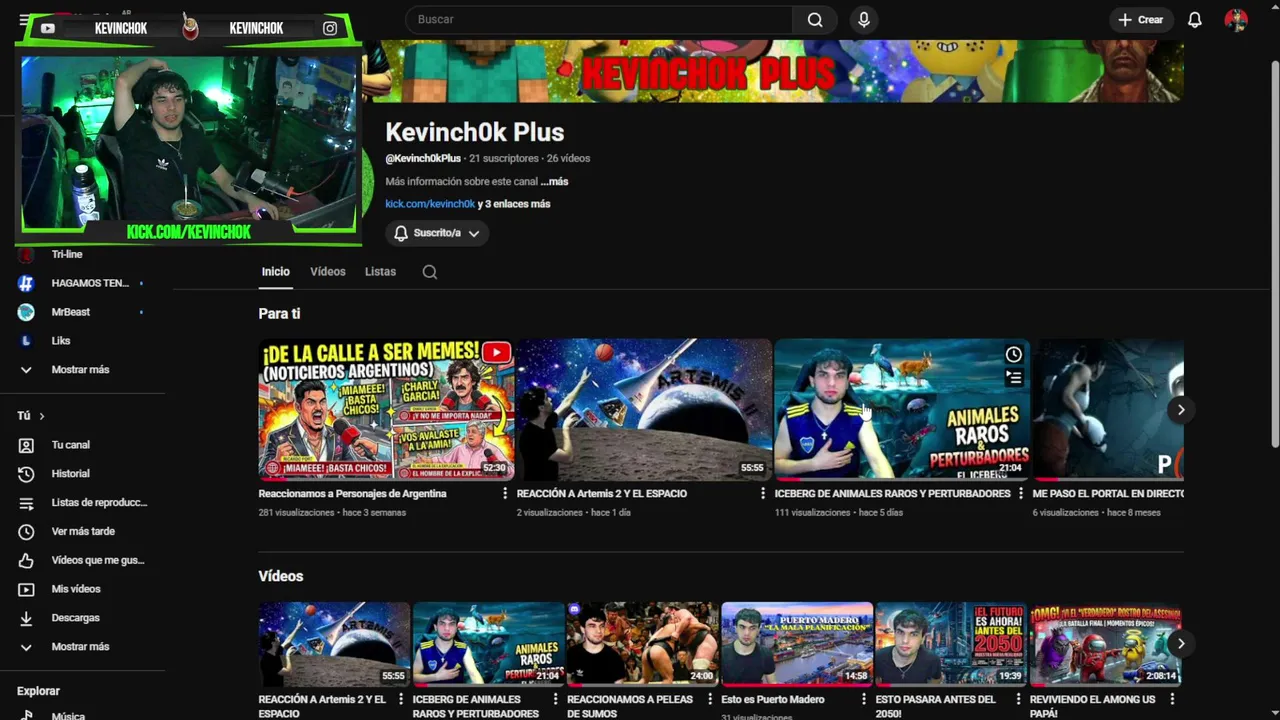Open options for REACCIÓN A Artemis 2 in Para ti
Viewport: 1280px width, 720px height.
point(763,494)
